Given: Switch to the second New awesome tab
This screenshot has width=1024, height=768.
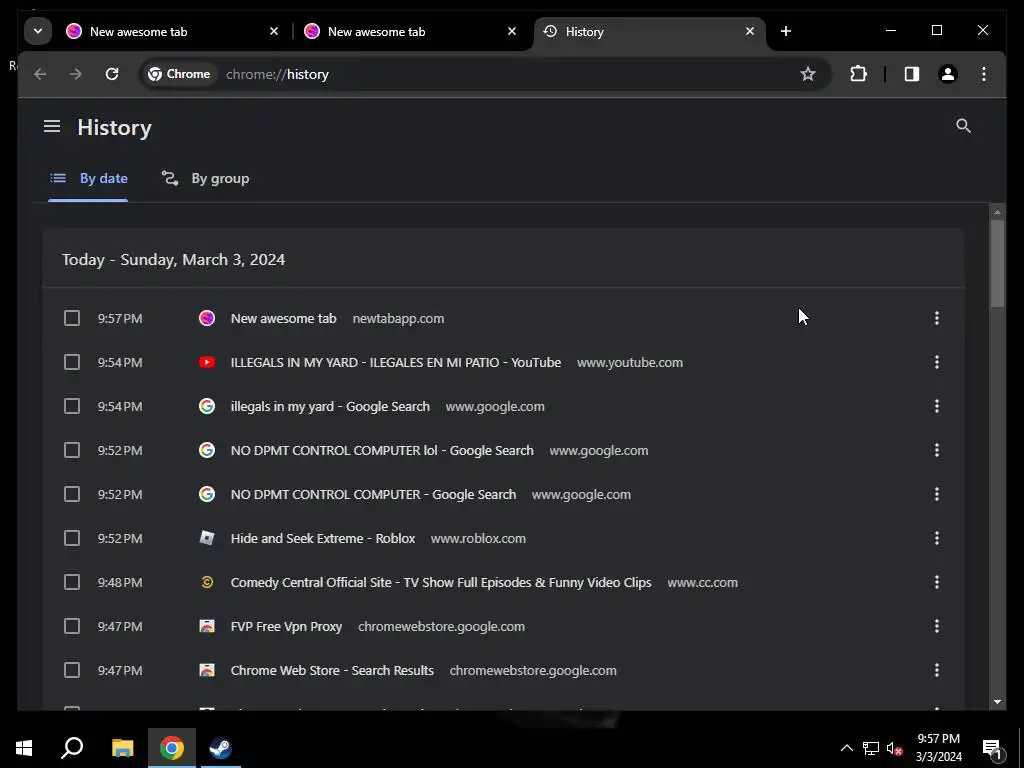Looking at the screenshot, I should coord(411,31).
